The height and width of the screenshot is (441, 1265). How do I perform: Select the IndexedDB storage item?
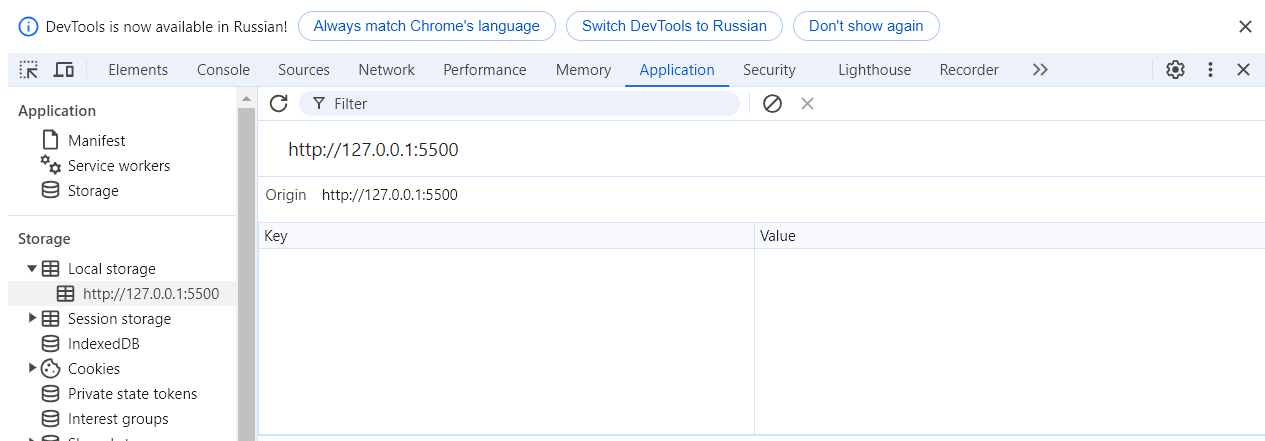103,344
